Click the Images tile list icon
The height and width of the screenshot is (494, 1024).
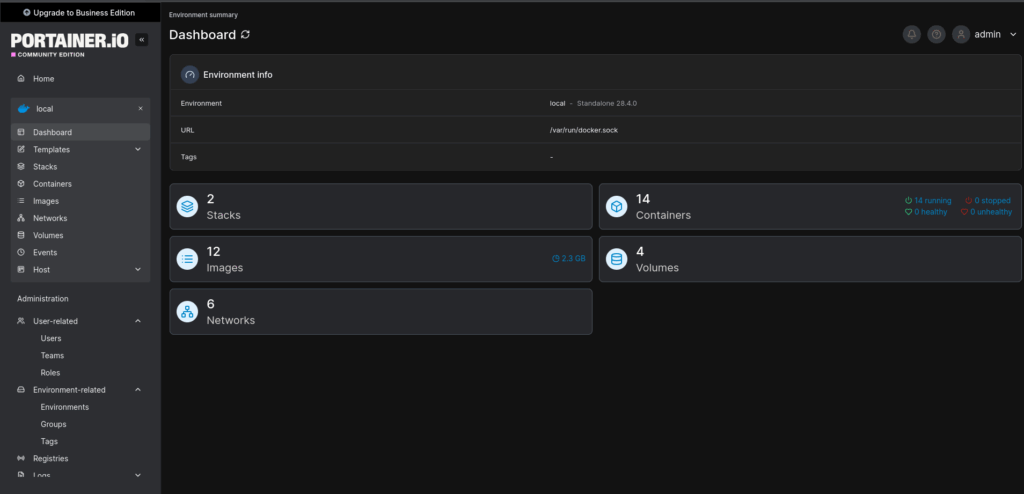[187, 259]
